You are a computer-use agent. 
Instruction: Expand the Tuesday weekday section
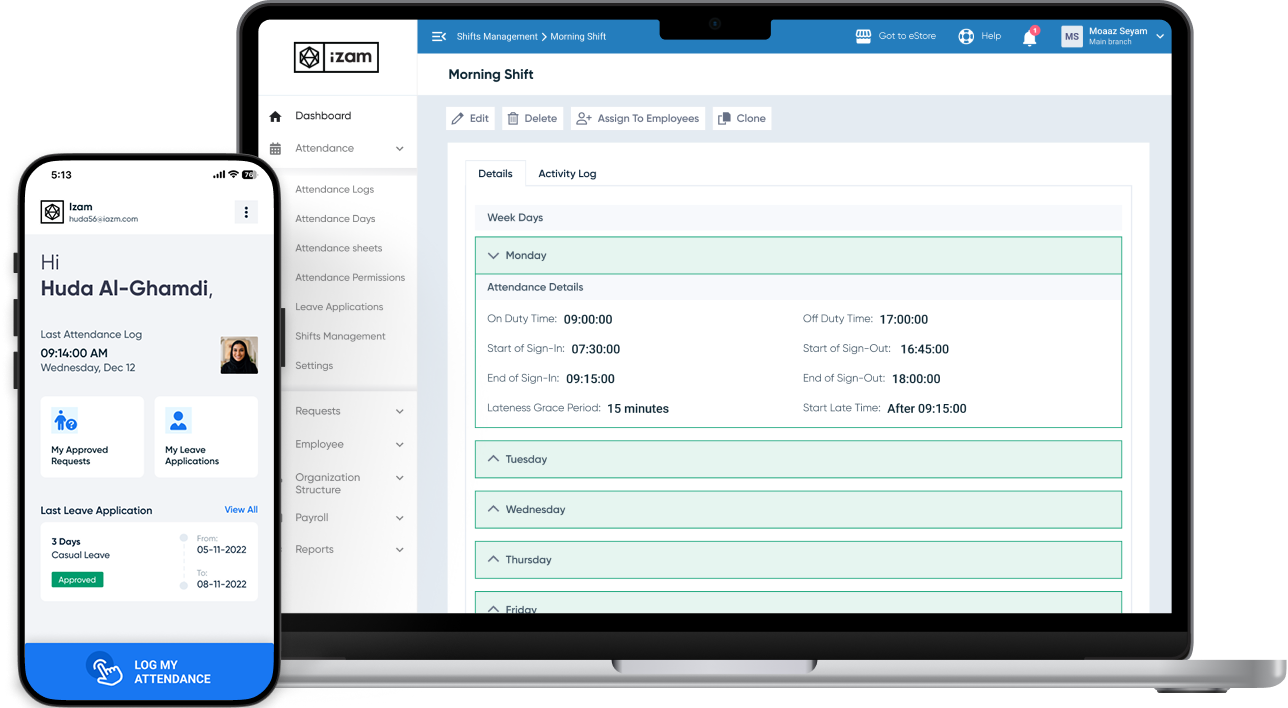pos(493,459)
